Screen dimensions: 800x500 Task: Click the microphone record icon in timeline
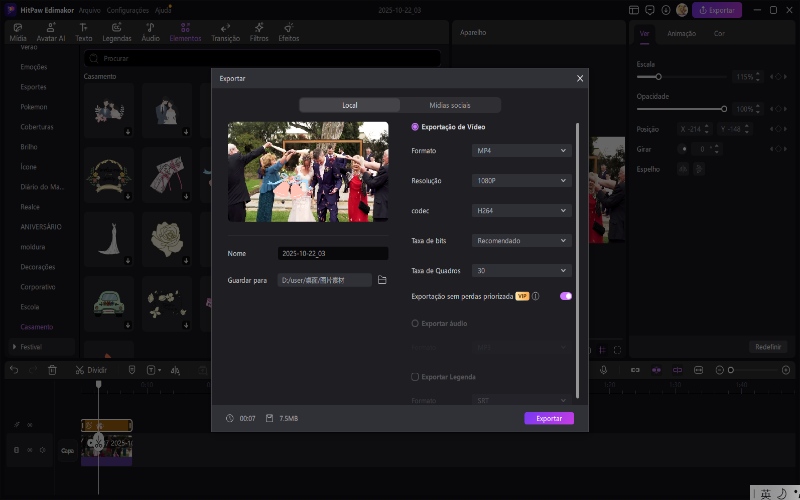click(x=603, y=370)
